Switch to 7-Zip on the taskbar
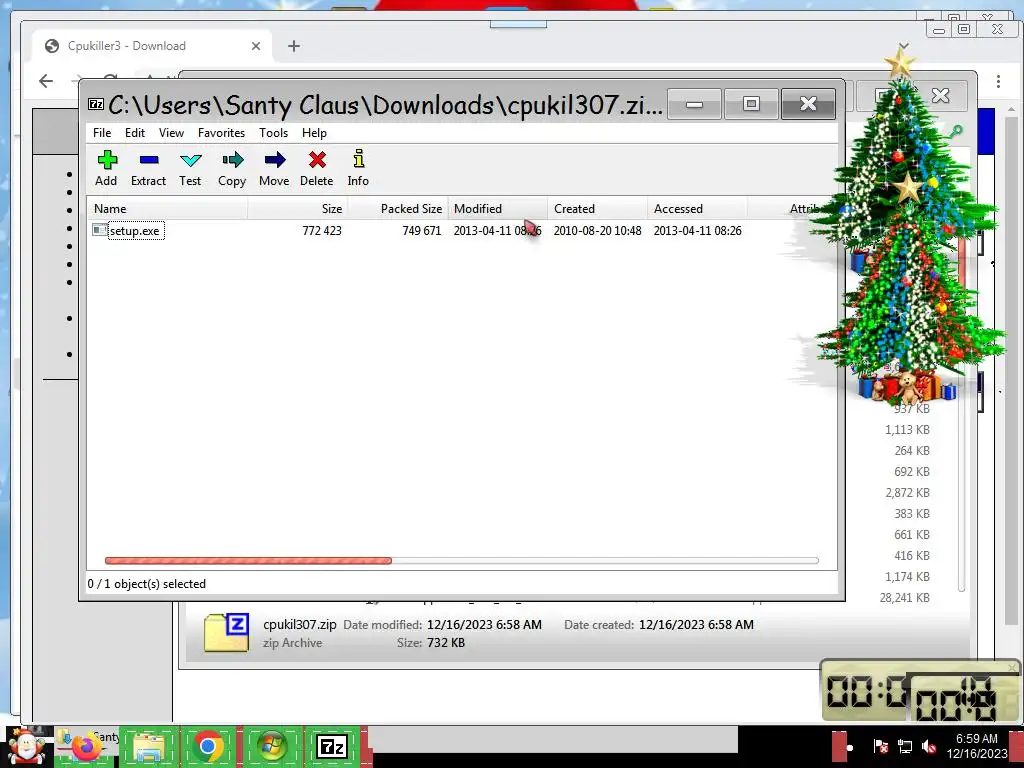This screenshot has height=768, width=1024. [x=332, y=746]
